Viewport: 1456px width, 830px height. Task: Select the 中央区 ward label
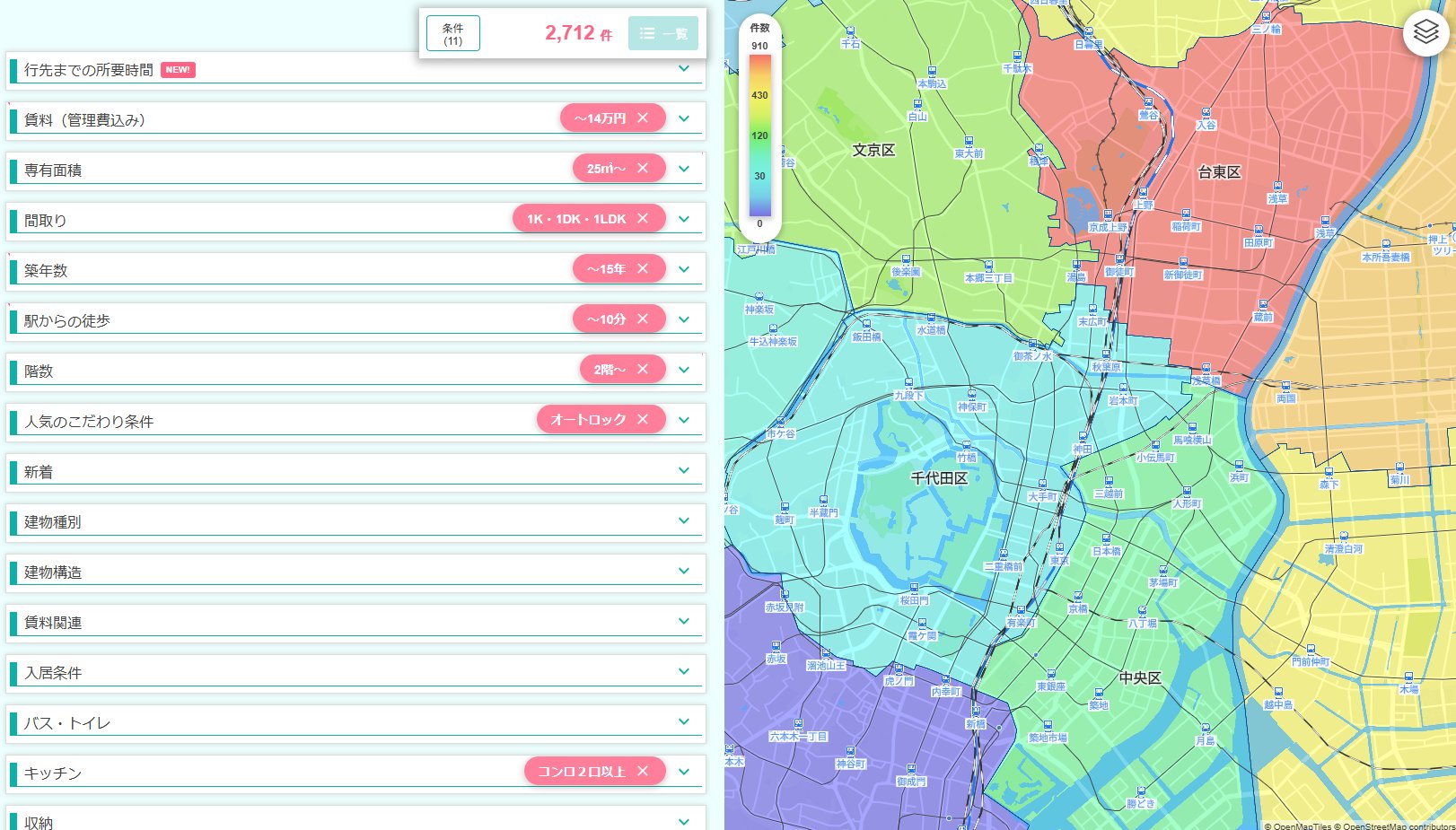point(1140,678)
